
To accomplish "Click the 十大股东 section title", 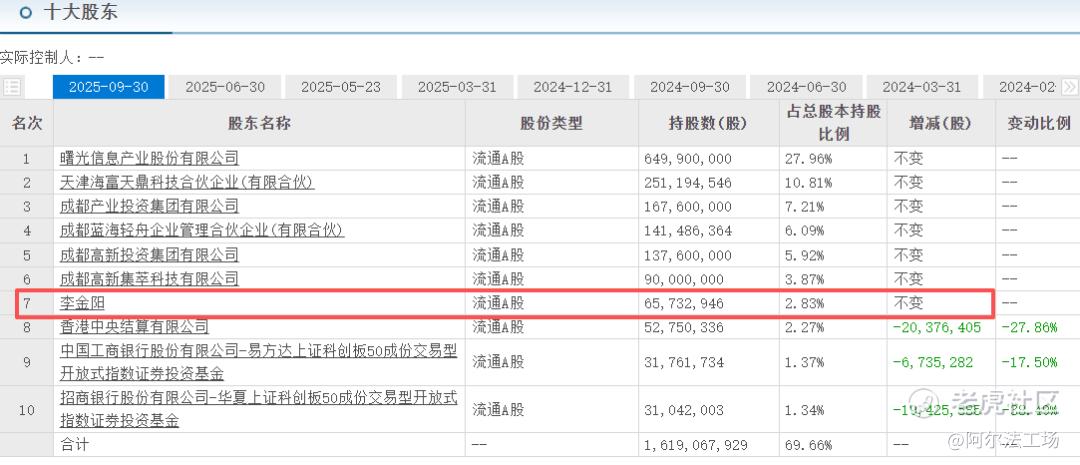I will 81,12.
